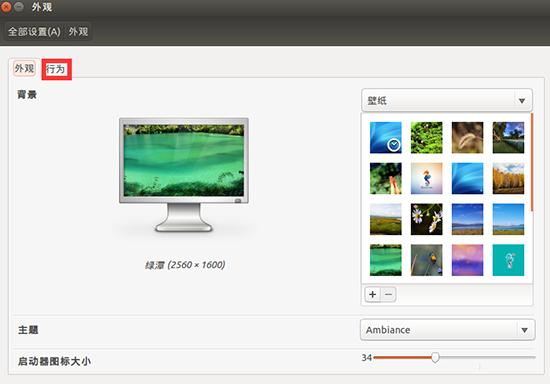Choose the brown wheat grass wallpaper

coord(467,137)
